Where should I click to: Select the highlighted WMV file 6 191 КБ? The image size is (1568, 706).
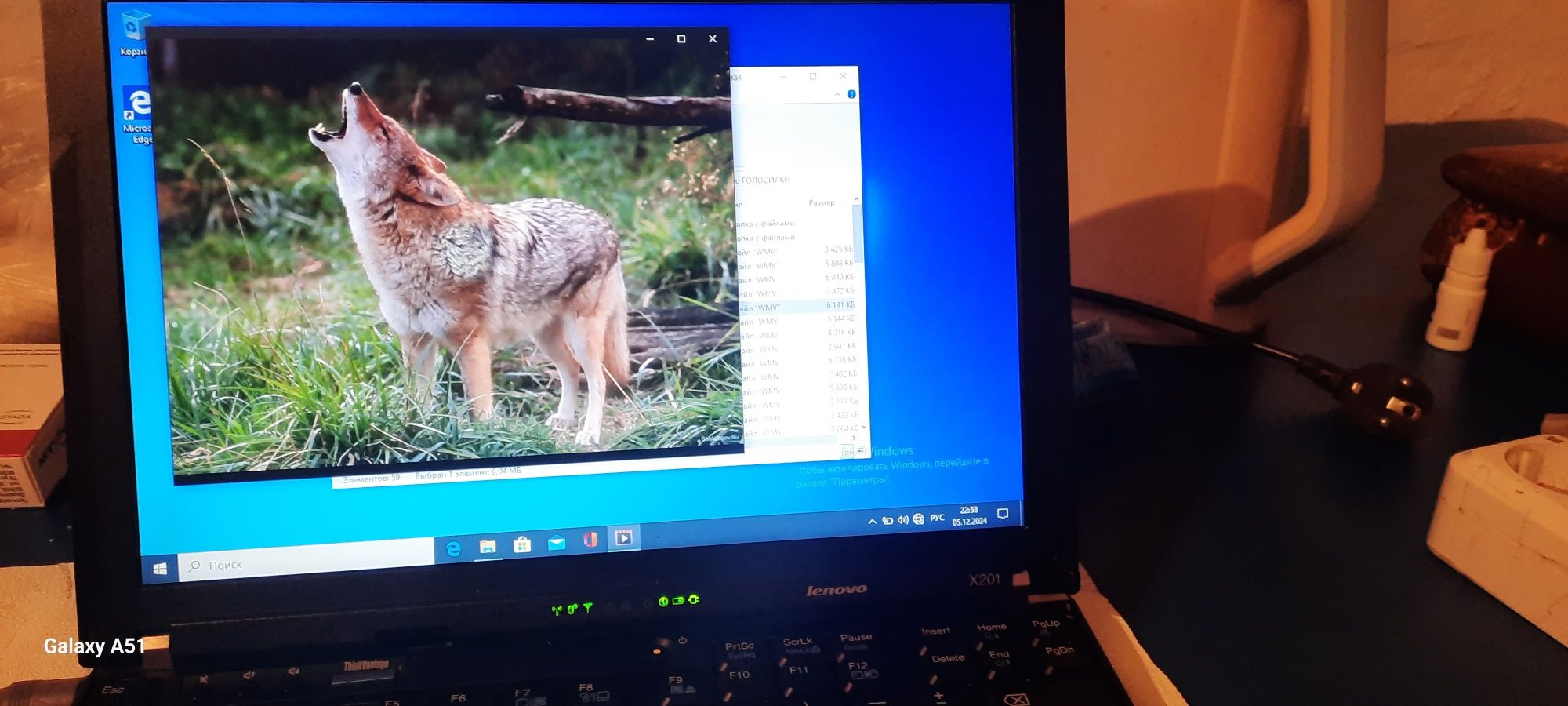click(x=797, y=307)
